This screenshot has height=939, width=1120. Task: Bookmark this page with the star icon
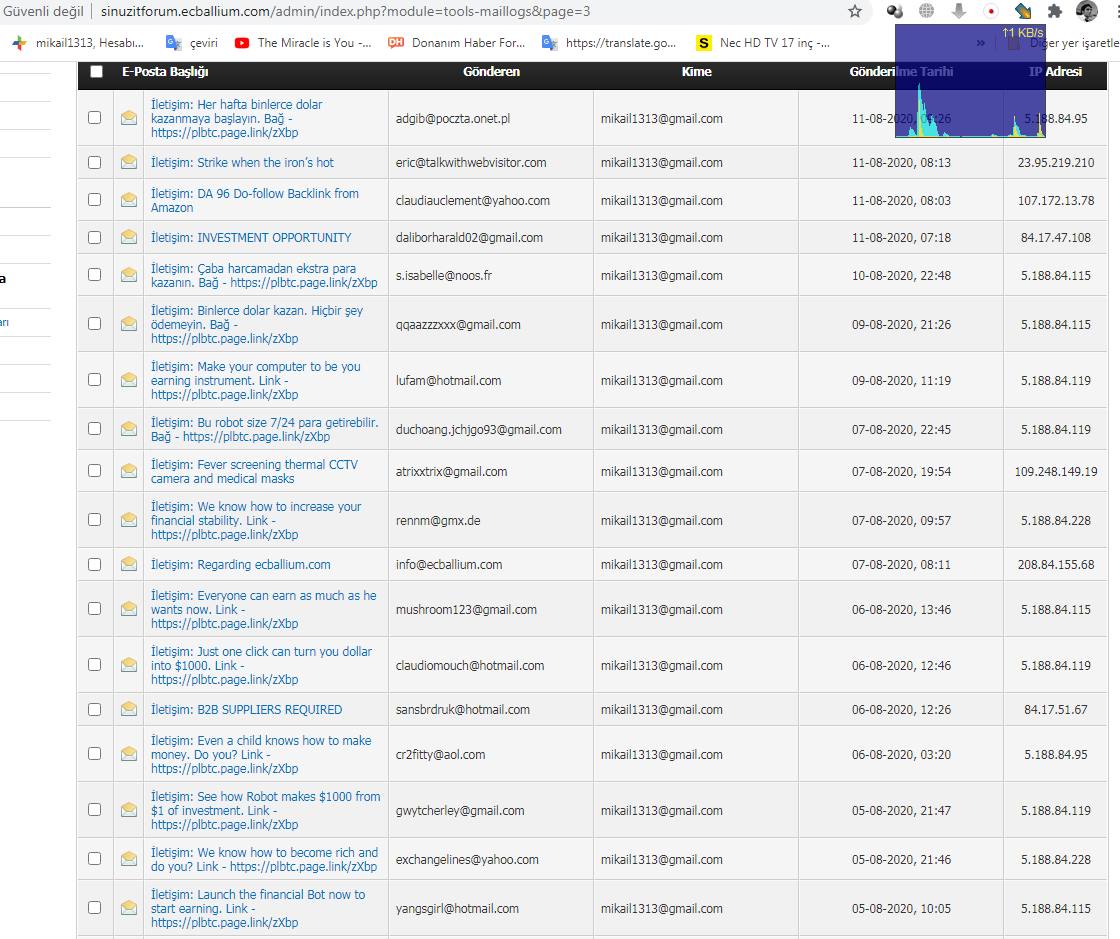coord(855,11)
